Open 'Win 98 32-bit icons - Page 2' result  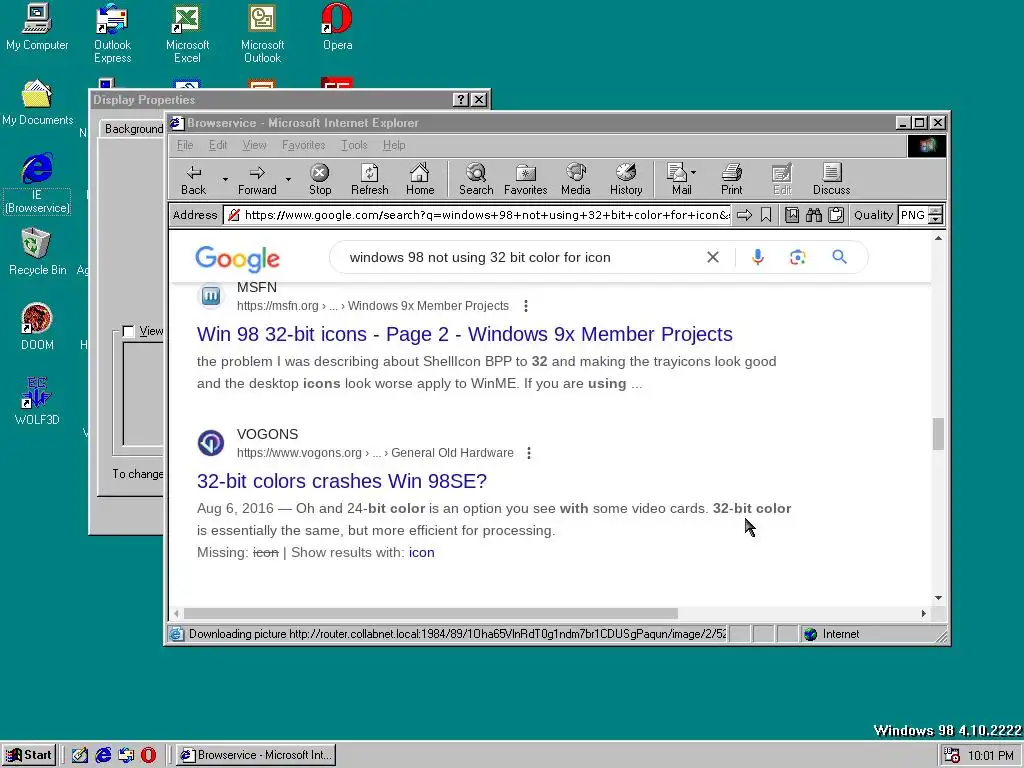pyautogui.click(x=464, y=334)
